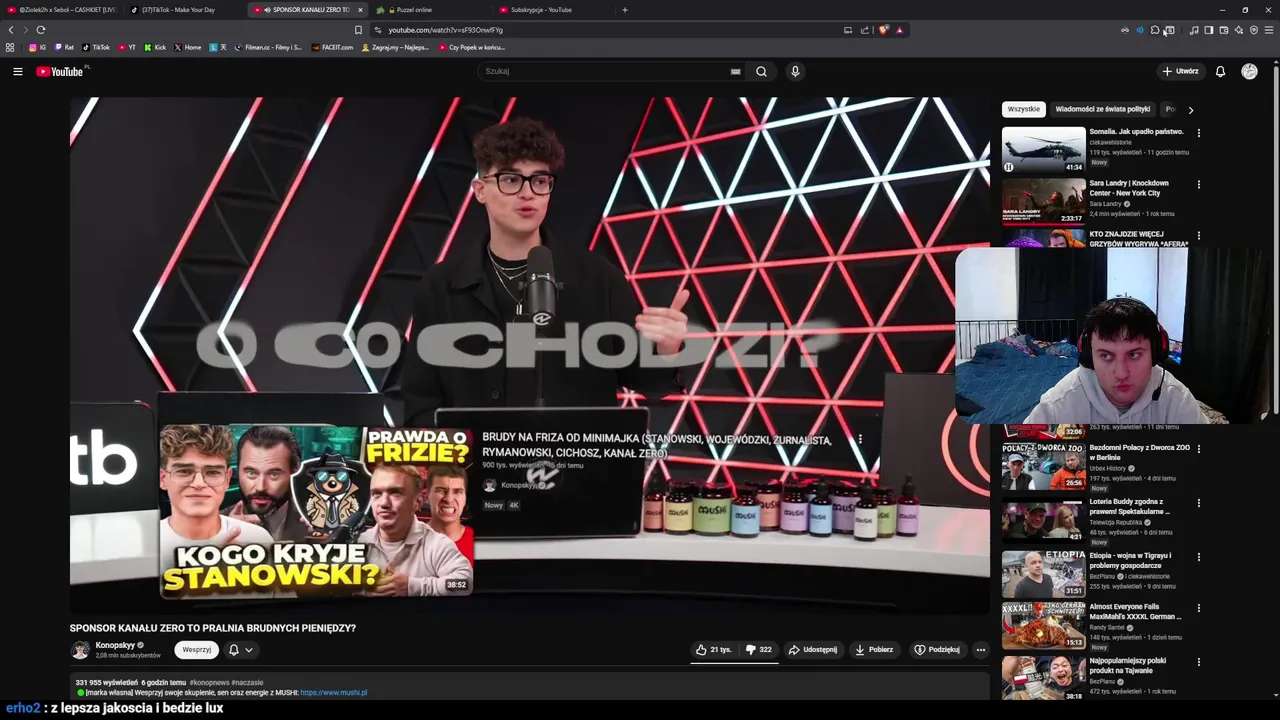
Task: Open the browser main hamburger menu
Action: click(1269, 30)
